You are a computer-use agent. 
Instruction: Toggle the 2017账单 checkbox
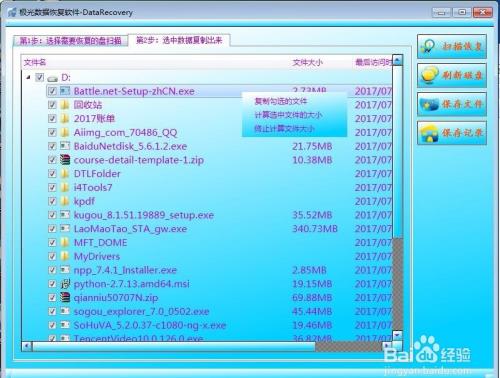click(52, 118)
